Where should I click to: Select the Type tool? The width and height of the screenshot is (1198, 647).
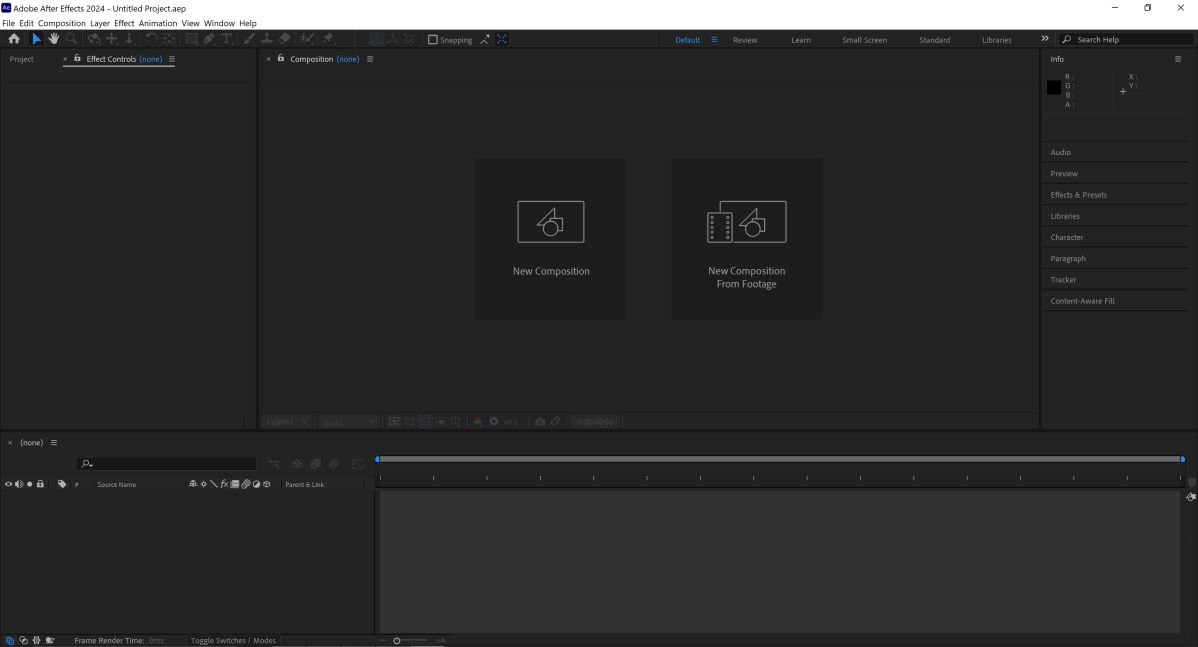pos(227,39)
